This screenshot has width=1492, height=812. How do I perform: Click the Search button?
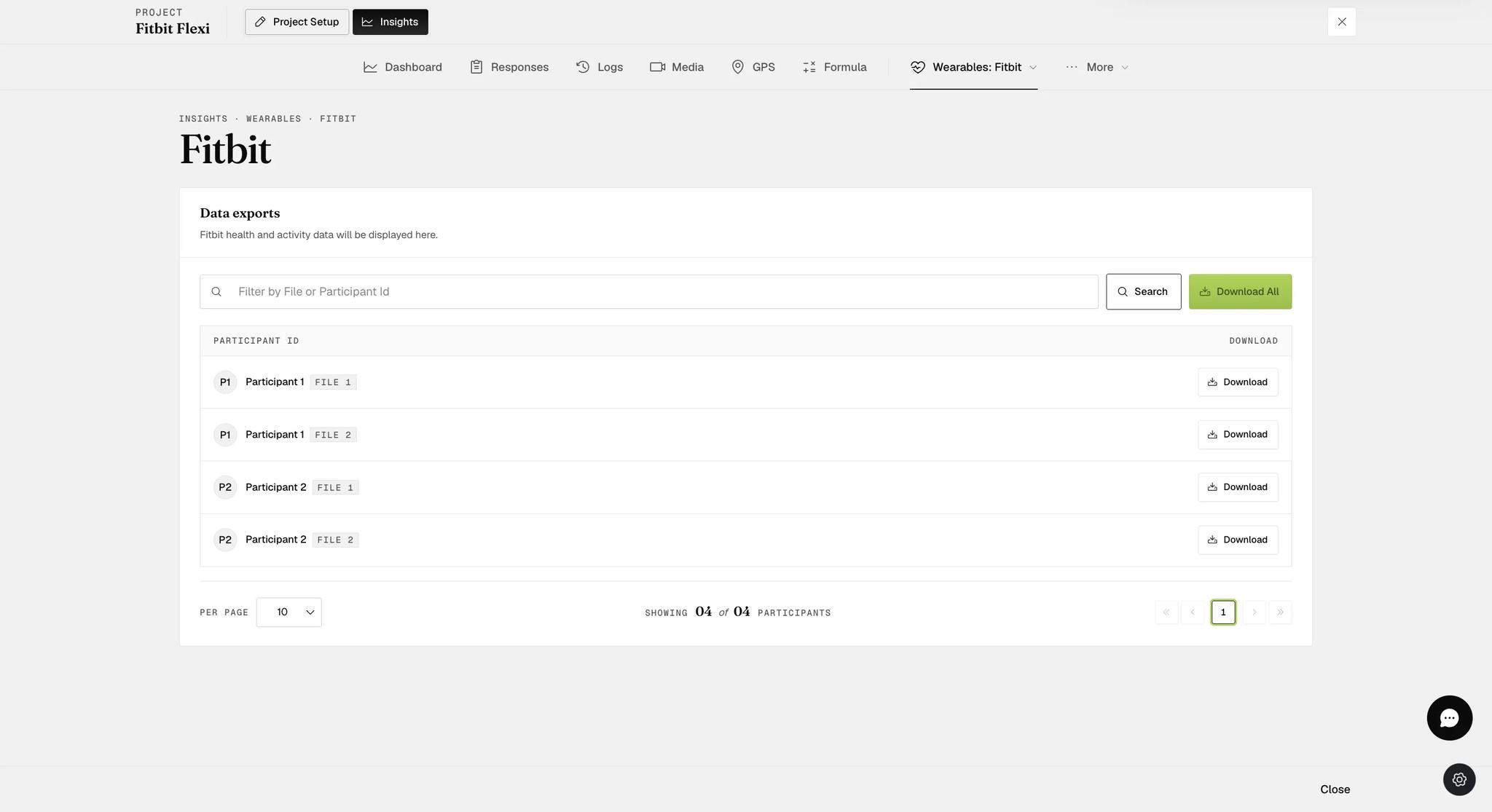coord(1143,292)
